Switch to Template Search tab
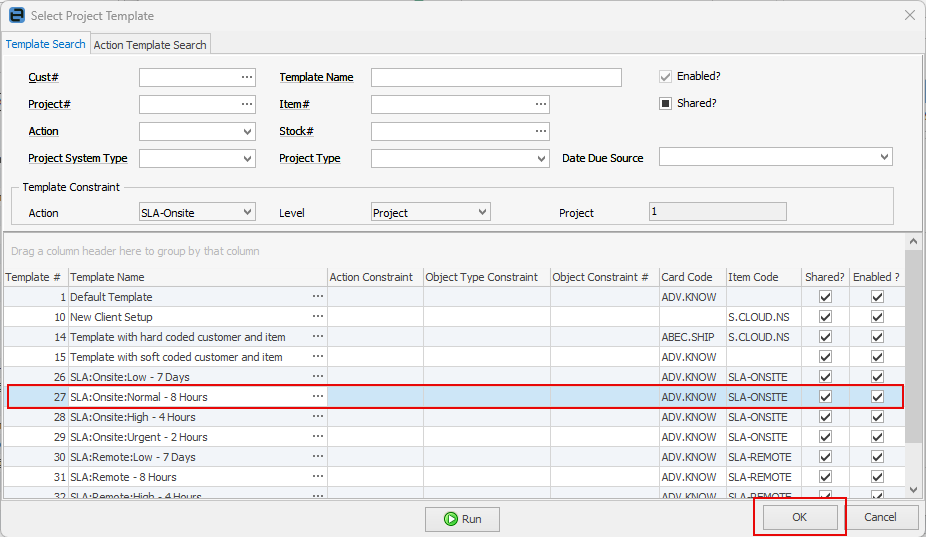 [x=45, y=44]
